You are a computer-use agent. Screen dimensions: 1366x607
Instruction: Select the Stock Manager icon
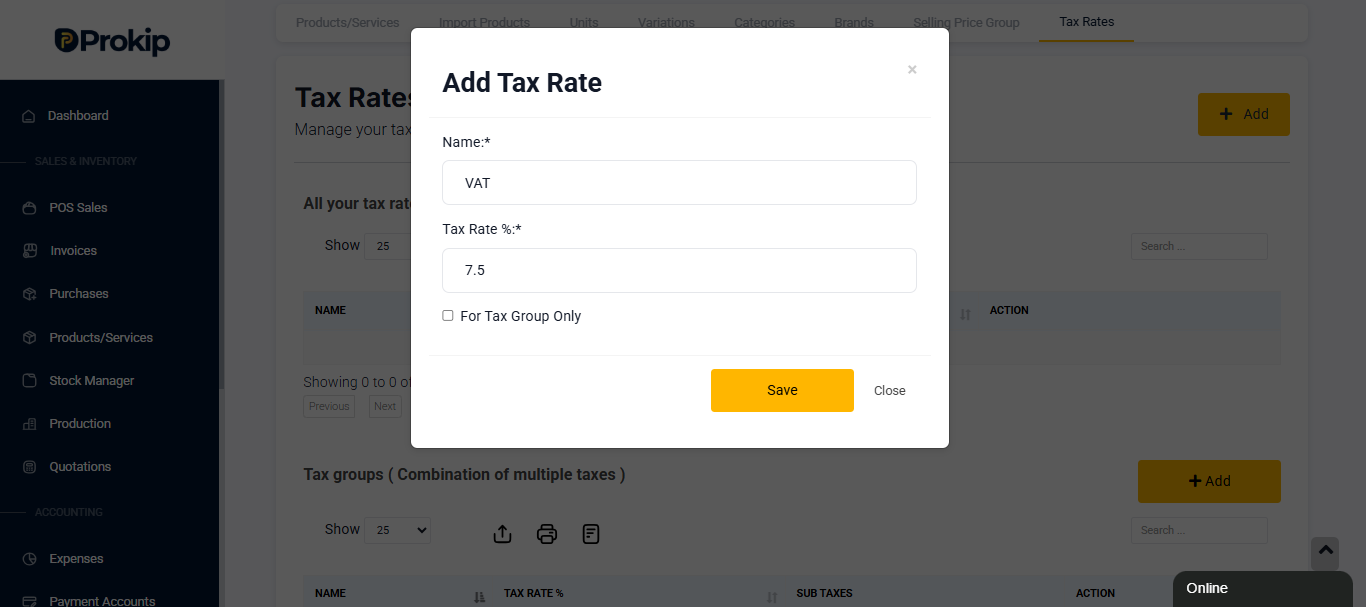[x=29, y=381]
